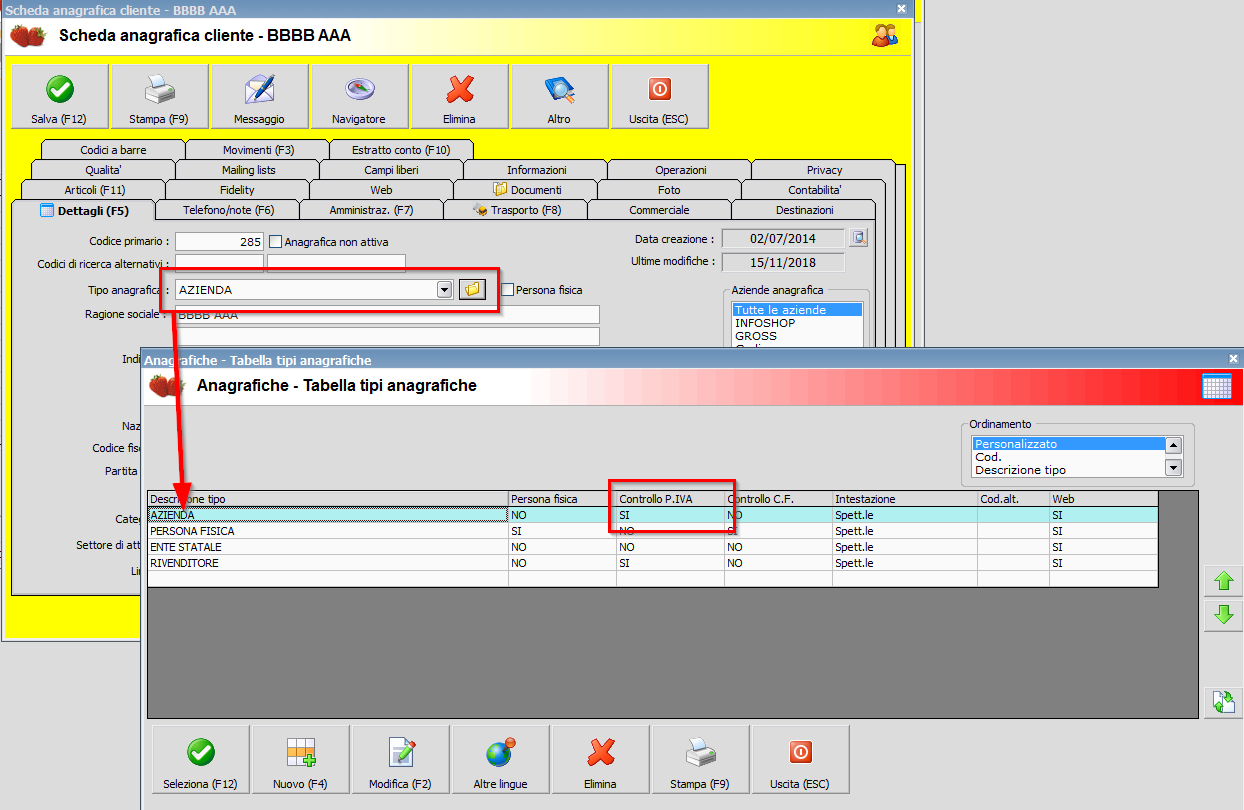
Task: Toggle Anagrafica non attiva checkbox
Action: point(276,242)
